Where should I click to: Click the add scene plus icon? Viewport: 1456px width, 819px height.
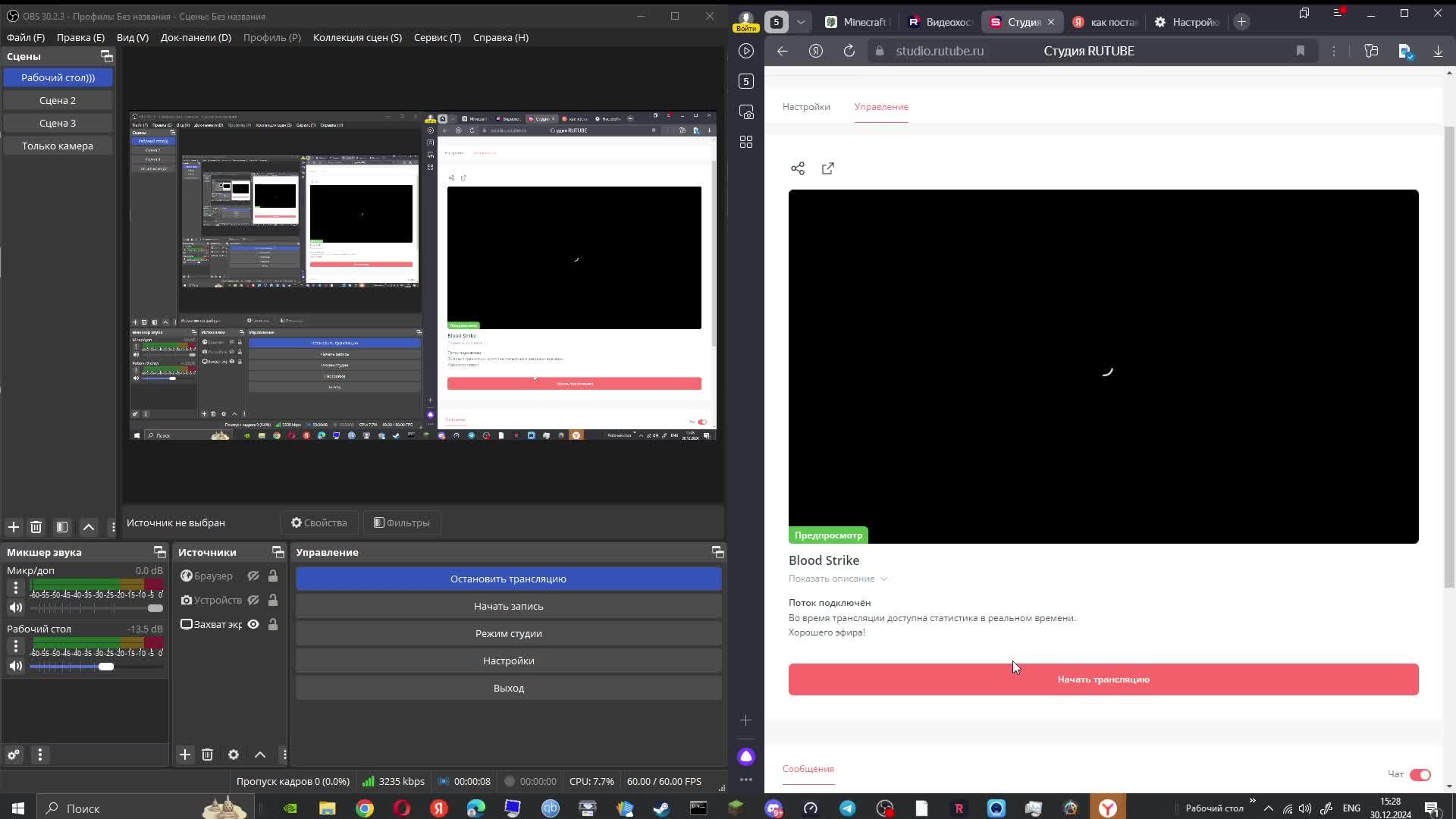pyautogui.click(x=13, y=527)
